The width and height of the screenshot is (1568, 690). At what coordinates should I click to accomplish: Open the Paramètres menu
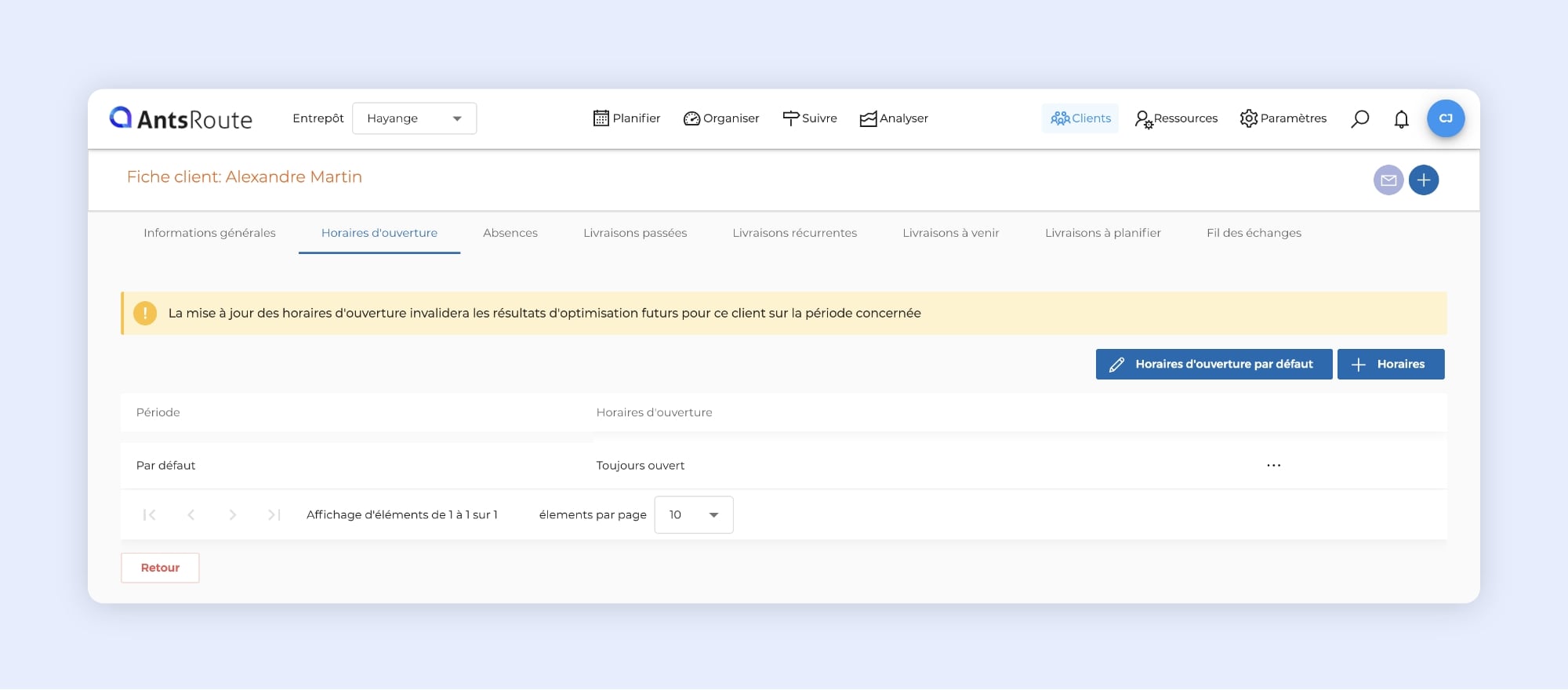(1283, 118)
